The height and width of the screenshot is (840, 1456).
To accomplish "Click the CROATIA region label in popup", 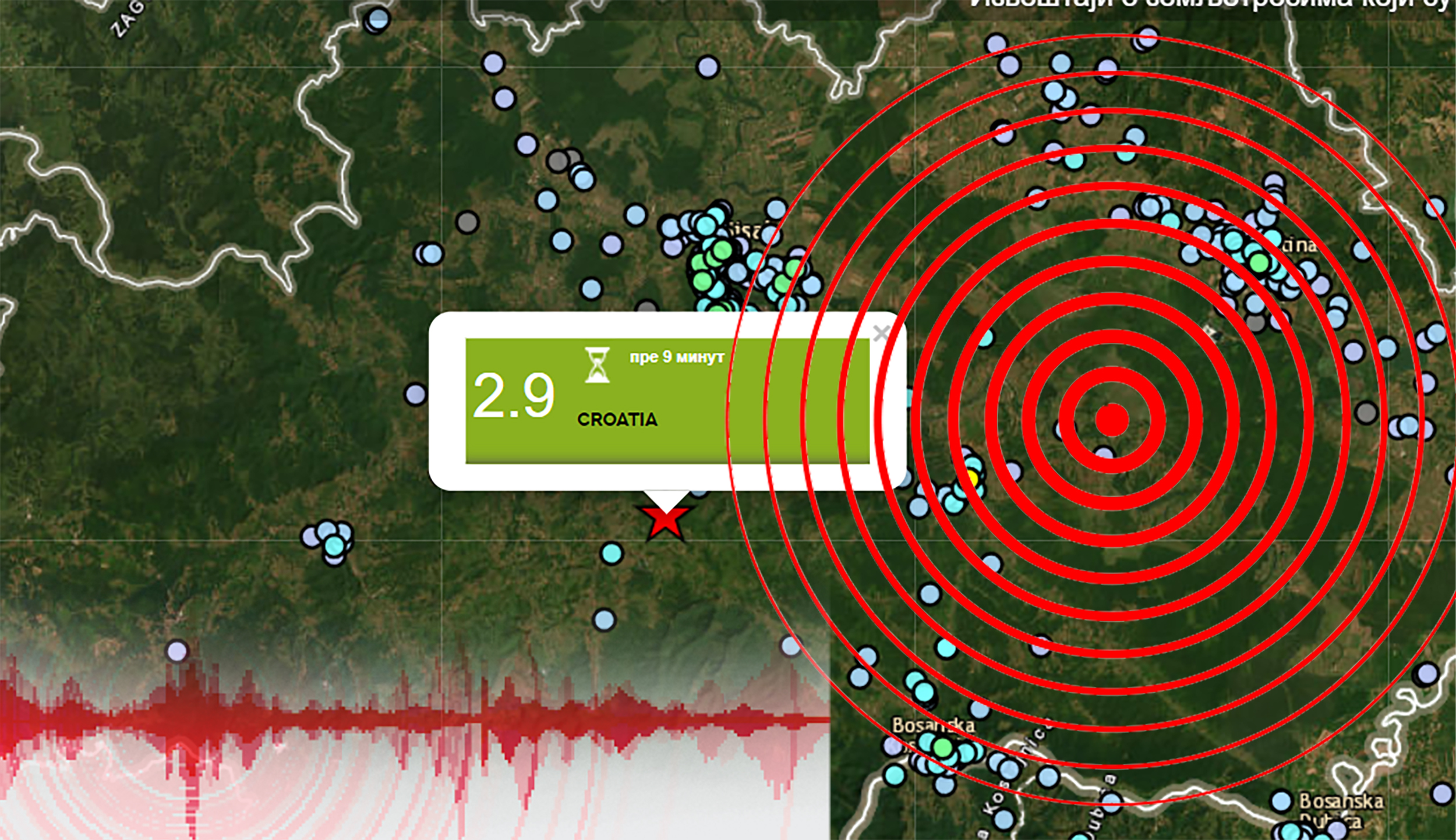I will [617, 420].
